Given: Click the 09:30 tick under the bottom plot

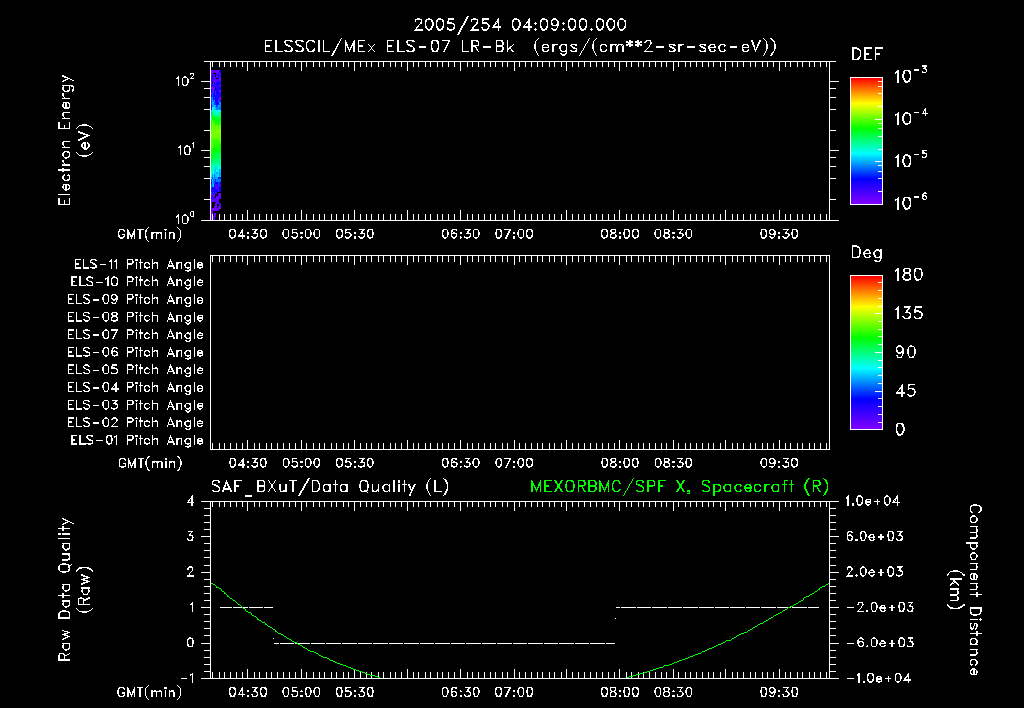Looking at the screenshot, I should click(x=779, y=692).
